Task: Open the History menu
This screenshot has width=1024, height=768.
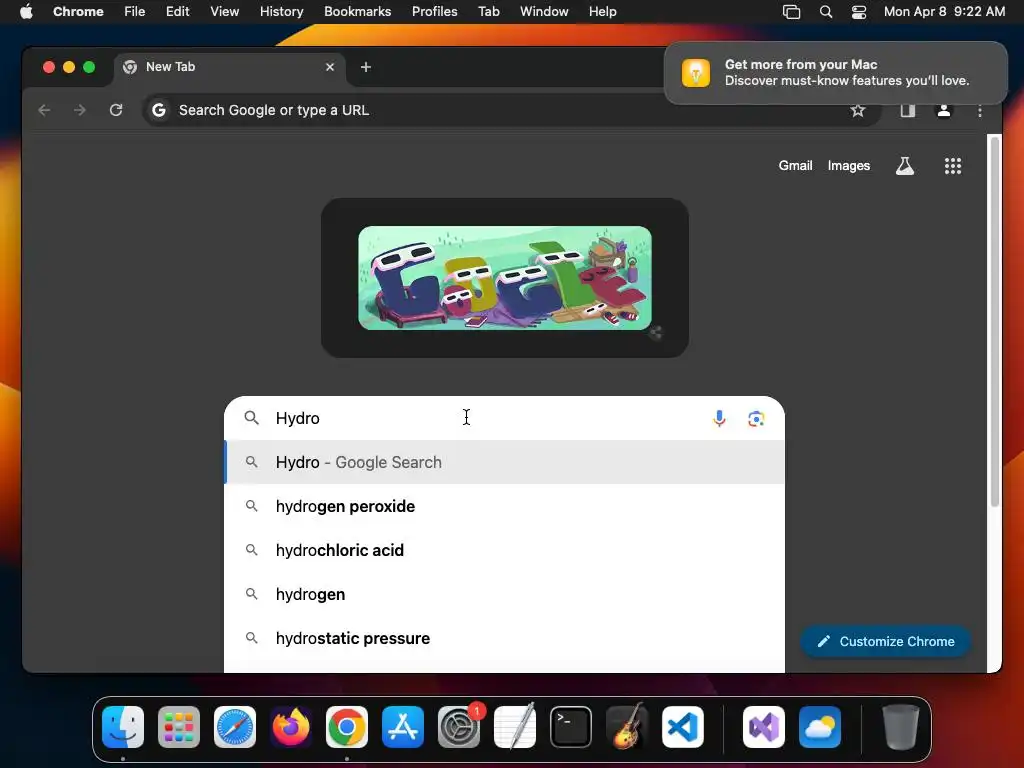Action: 281,12
